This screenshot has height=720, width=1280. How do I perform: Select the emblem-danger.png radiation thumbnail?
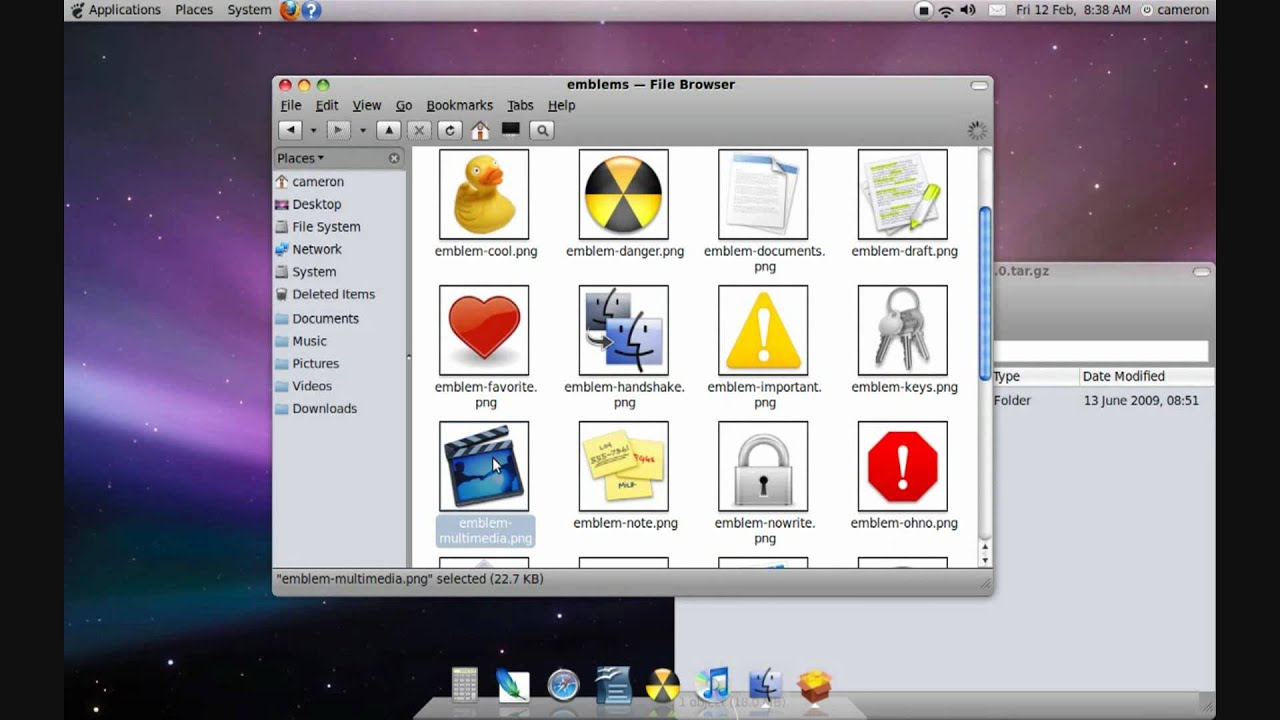[x=623, y=194]
